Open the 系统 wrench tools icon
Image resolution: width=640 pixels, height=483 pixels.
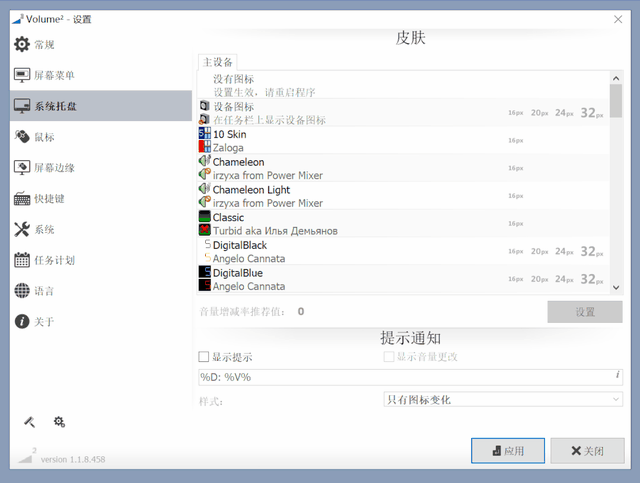[22, 229]
